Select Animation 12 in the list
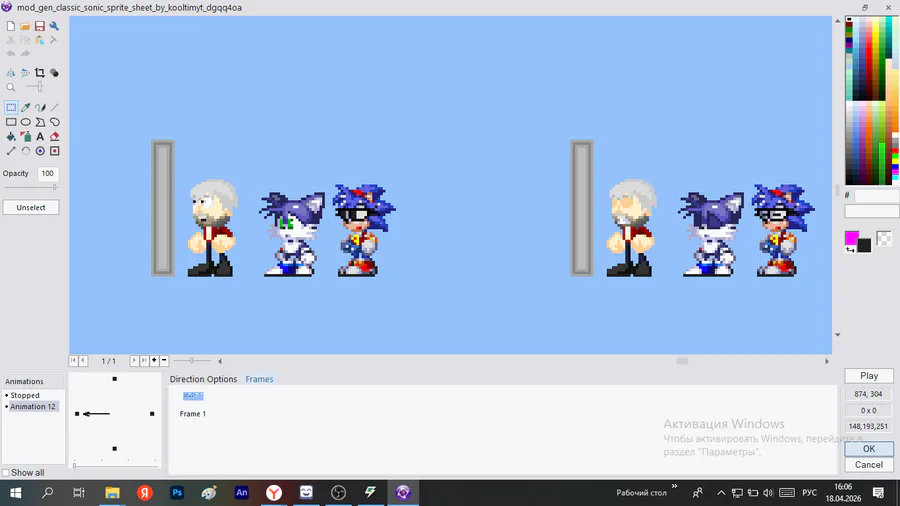 point(33,406)
